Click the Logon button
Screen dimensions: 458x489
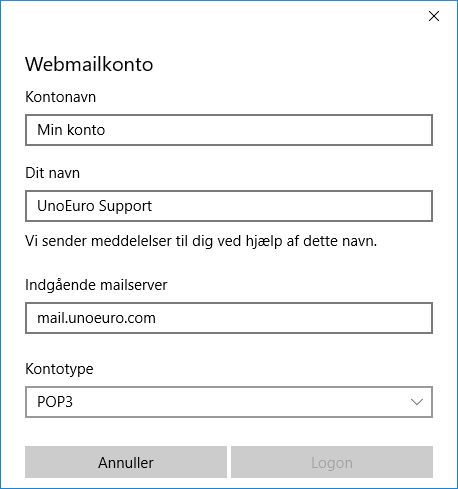(x=332, y=462)
